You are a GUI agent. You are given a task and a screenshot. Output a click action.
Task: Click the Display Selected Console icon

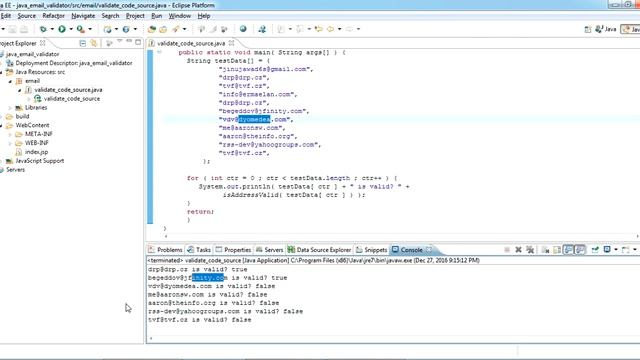pyautogui.click(x=607, y=249)
